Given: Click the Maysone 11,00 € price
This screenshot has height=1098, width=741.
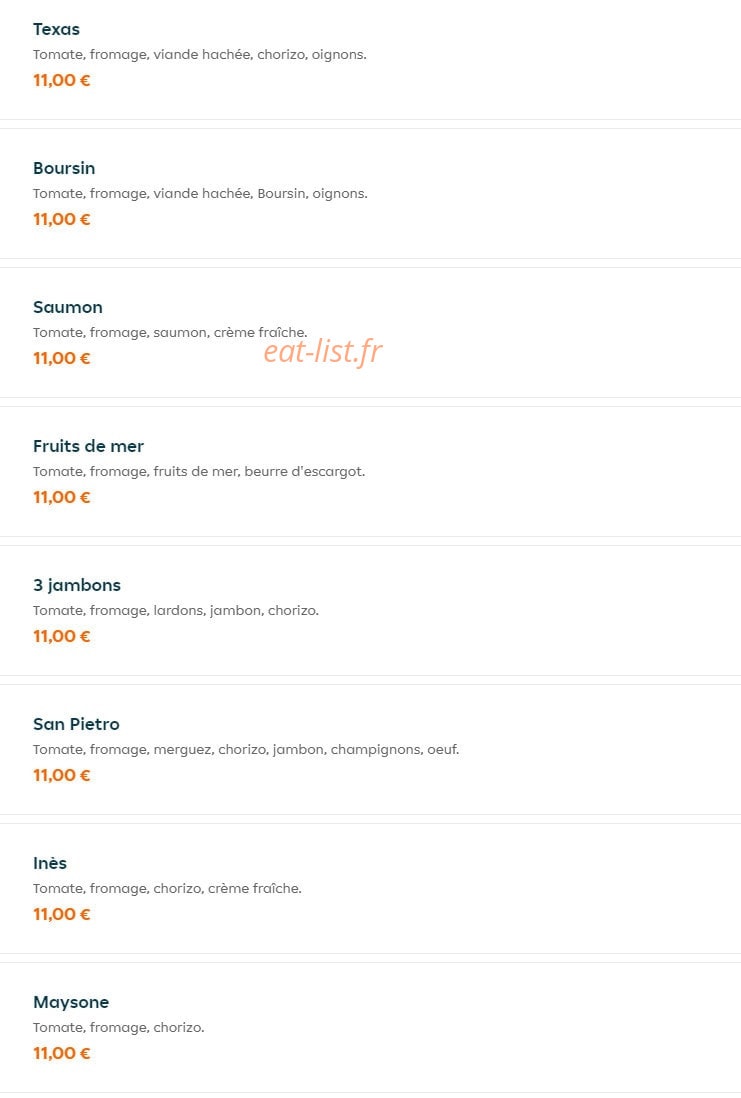Looking at the screenshot, I should (62, 1053).
